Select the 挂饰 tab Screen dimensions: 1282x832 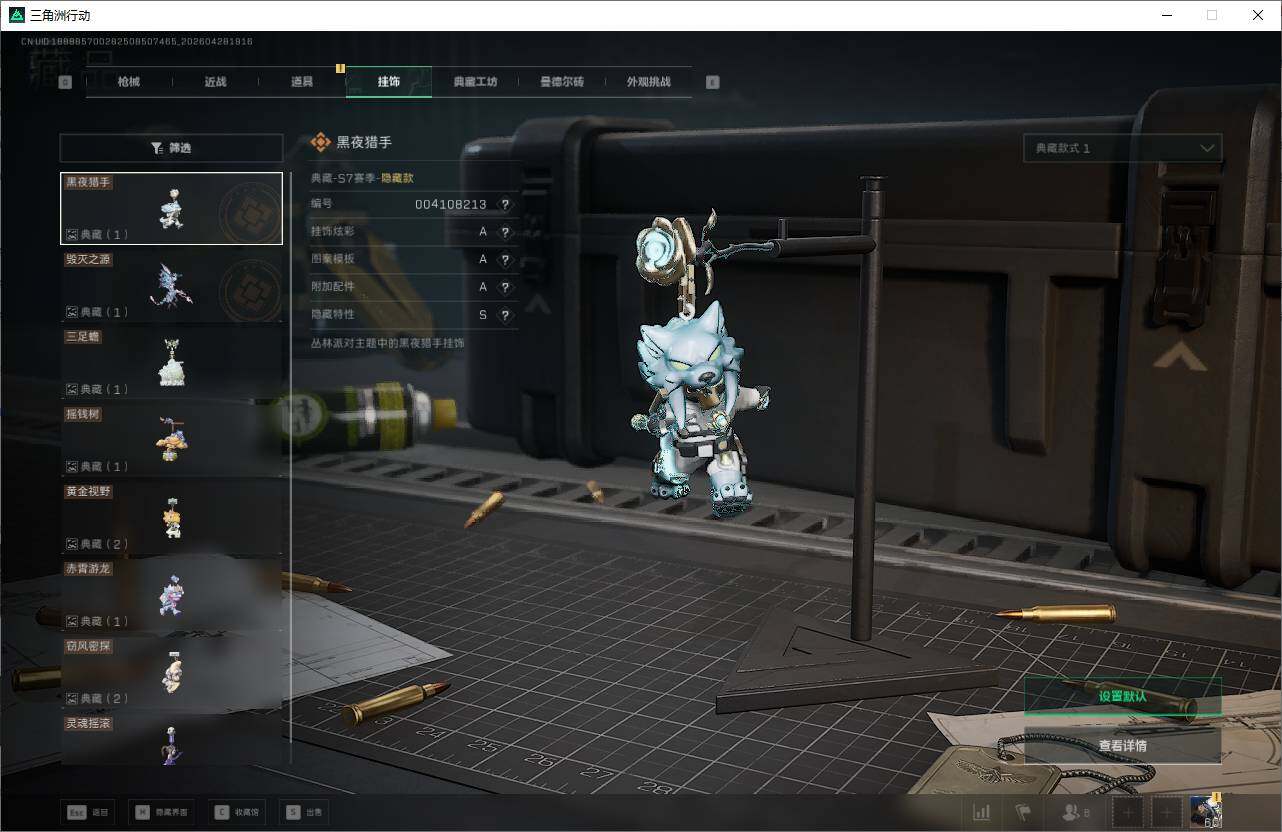pyautogui.click(x=389, y=82)
